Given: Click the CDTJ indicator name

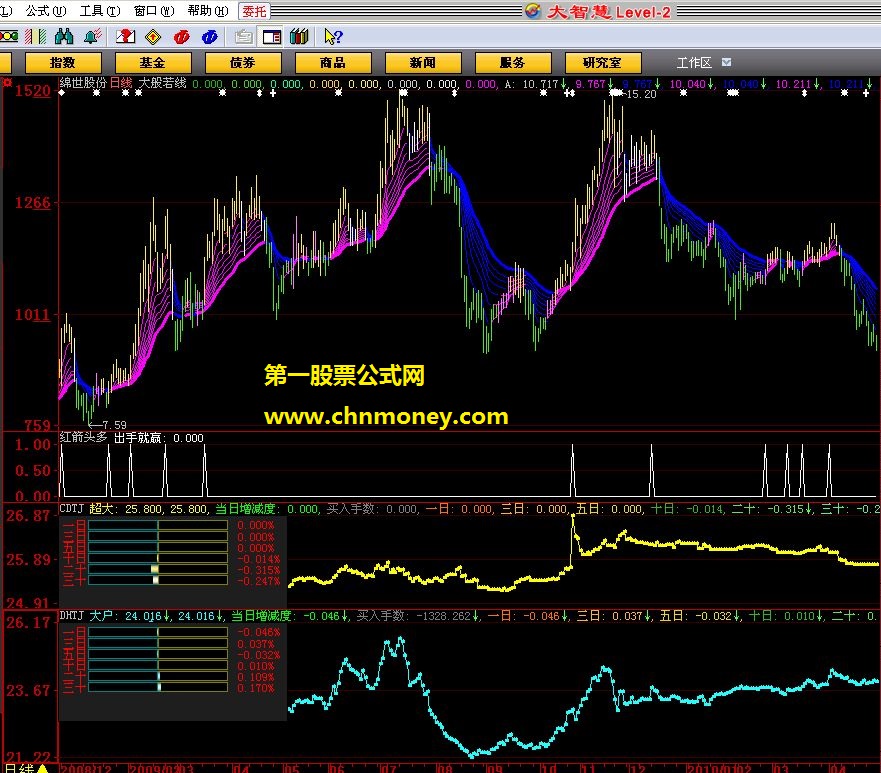Looking at the screenshot, I should (x=71, y=508).
